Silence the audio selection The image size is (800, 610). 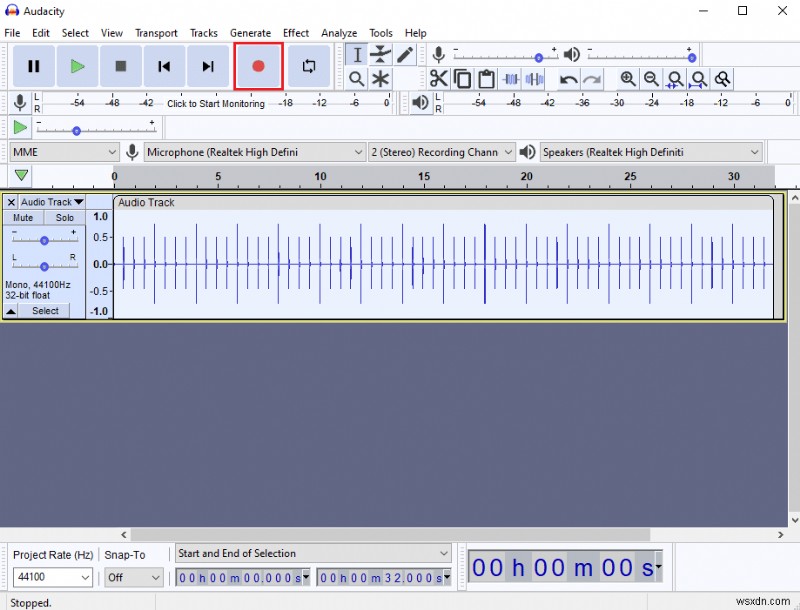tap(534, 79)
